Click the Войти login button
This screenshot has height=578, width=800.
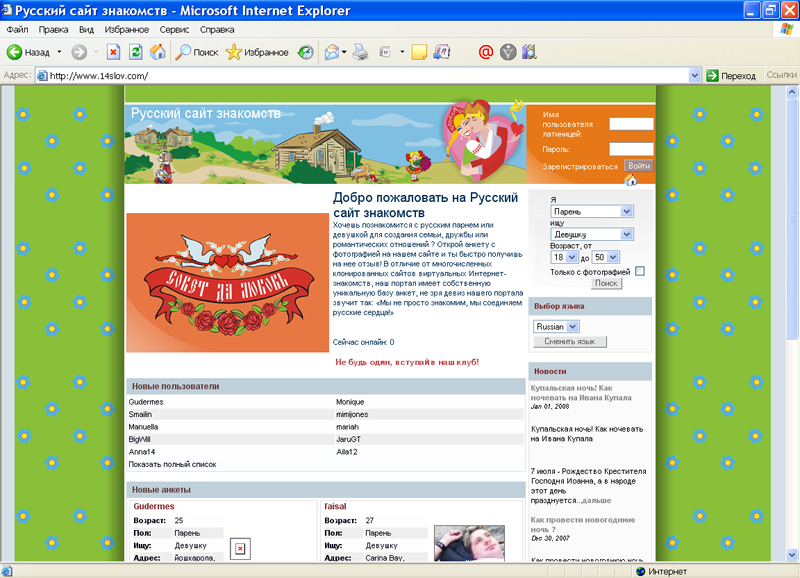click(x=639, y=166)
